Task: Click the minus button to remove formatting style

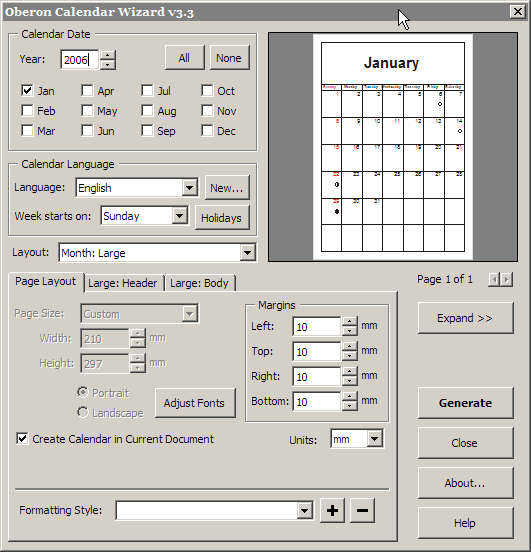Action: click(362, 510)
